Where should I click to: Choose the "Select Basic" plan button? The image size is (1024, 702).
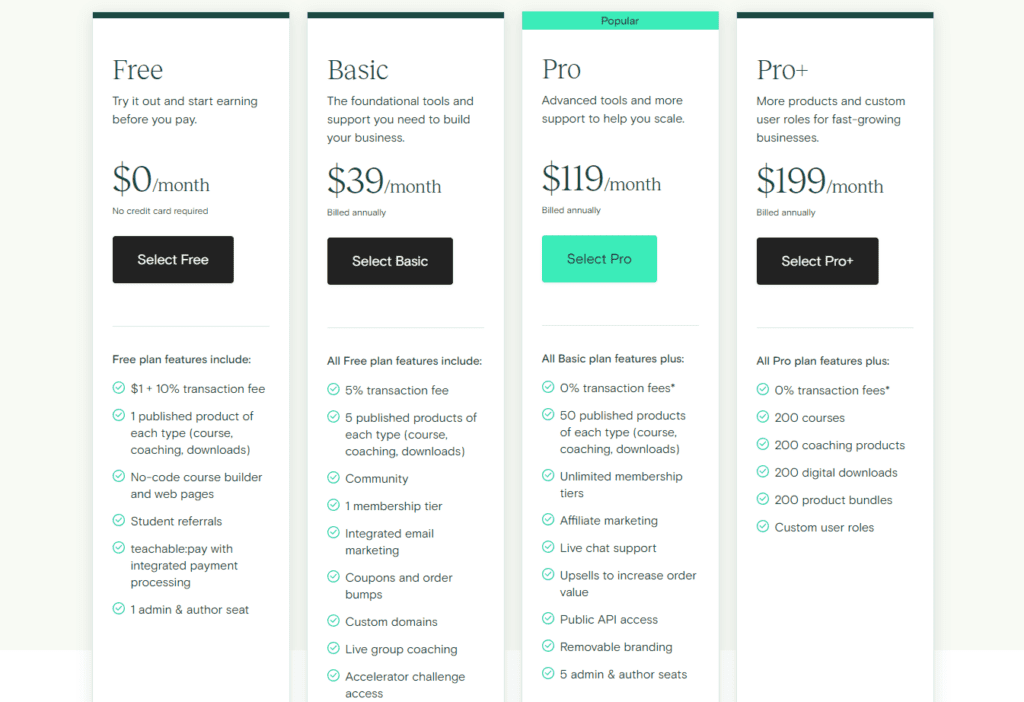tap(389, 261)
